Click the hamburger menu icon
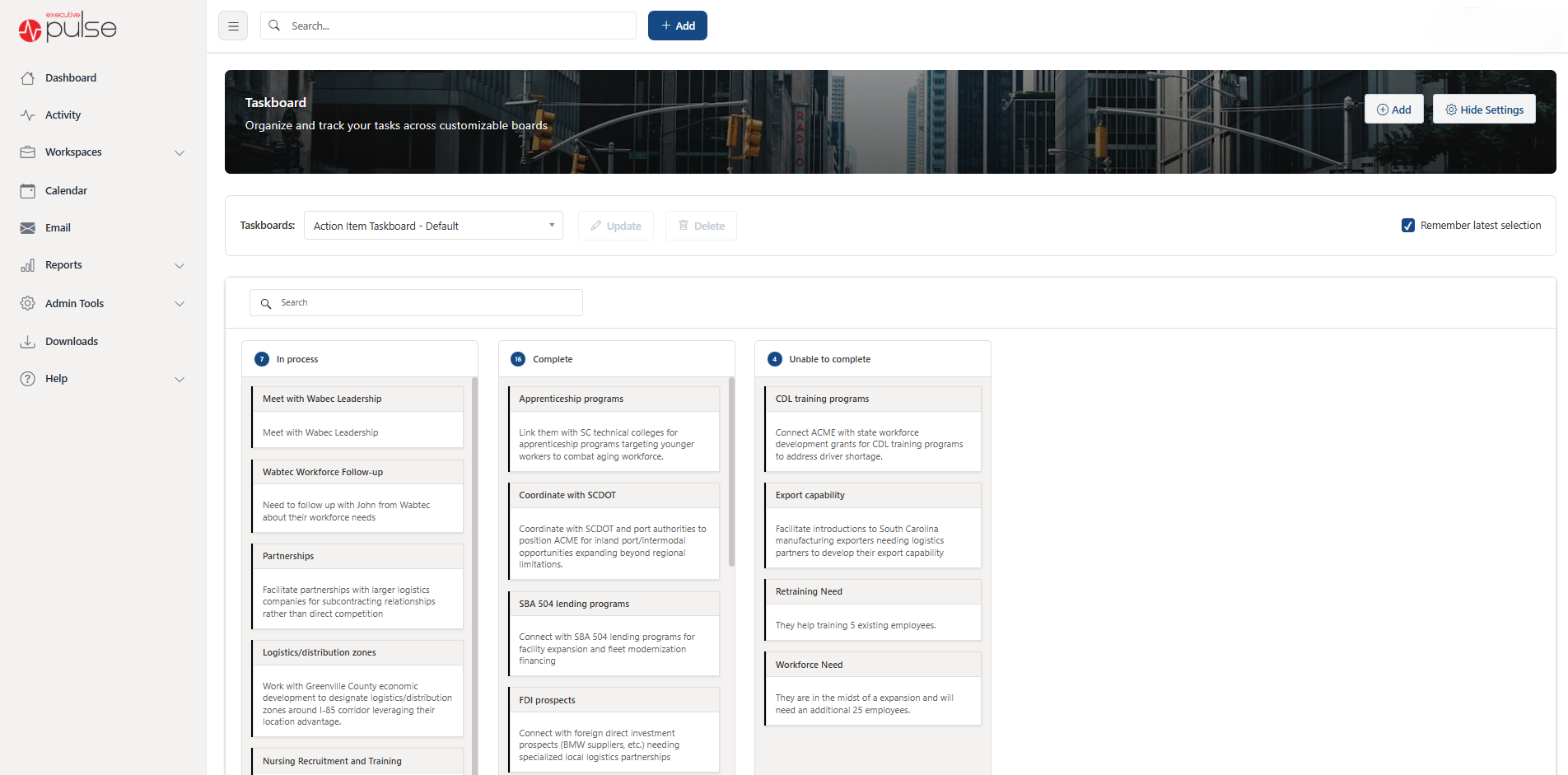1568x775 pixels. pyautogui.click(x=233, y=26)
